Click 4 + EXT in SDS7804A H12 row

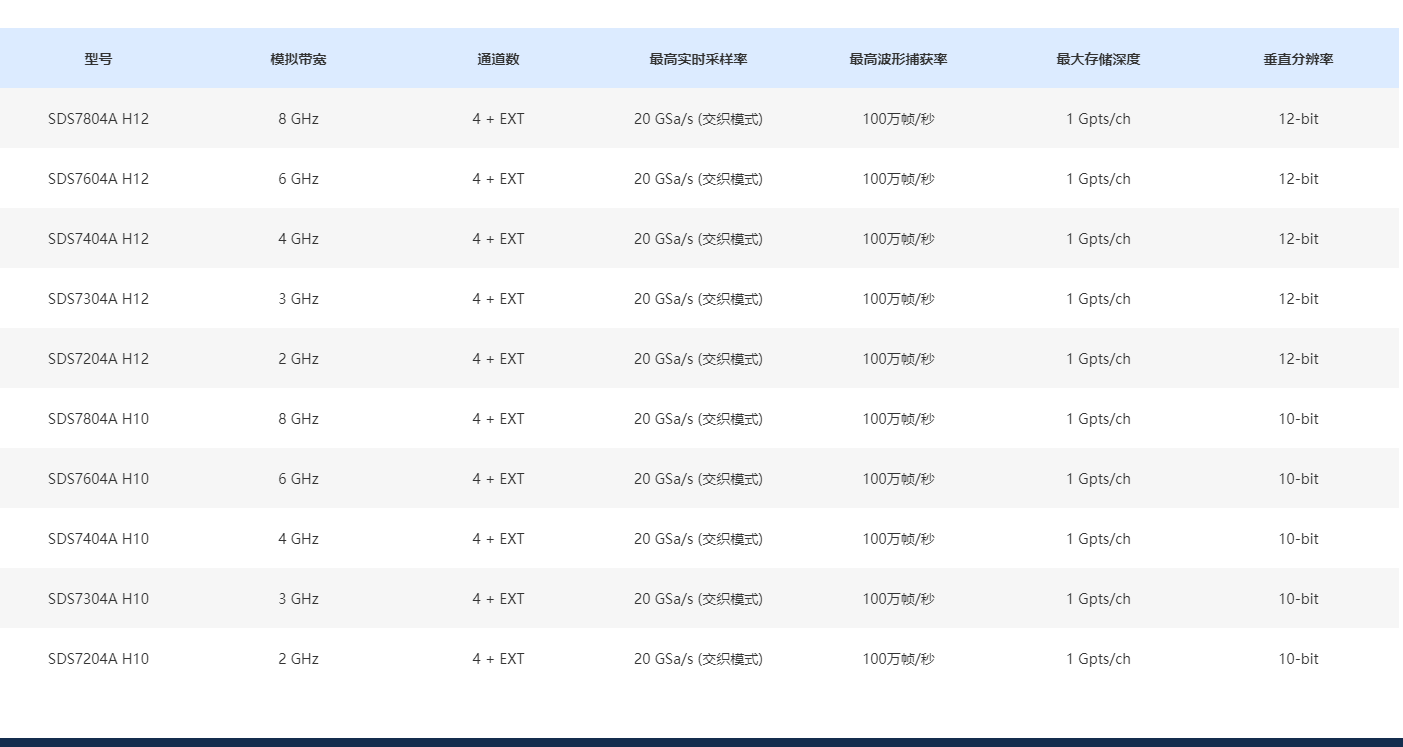tap(498, 119)
